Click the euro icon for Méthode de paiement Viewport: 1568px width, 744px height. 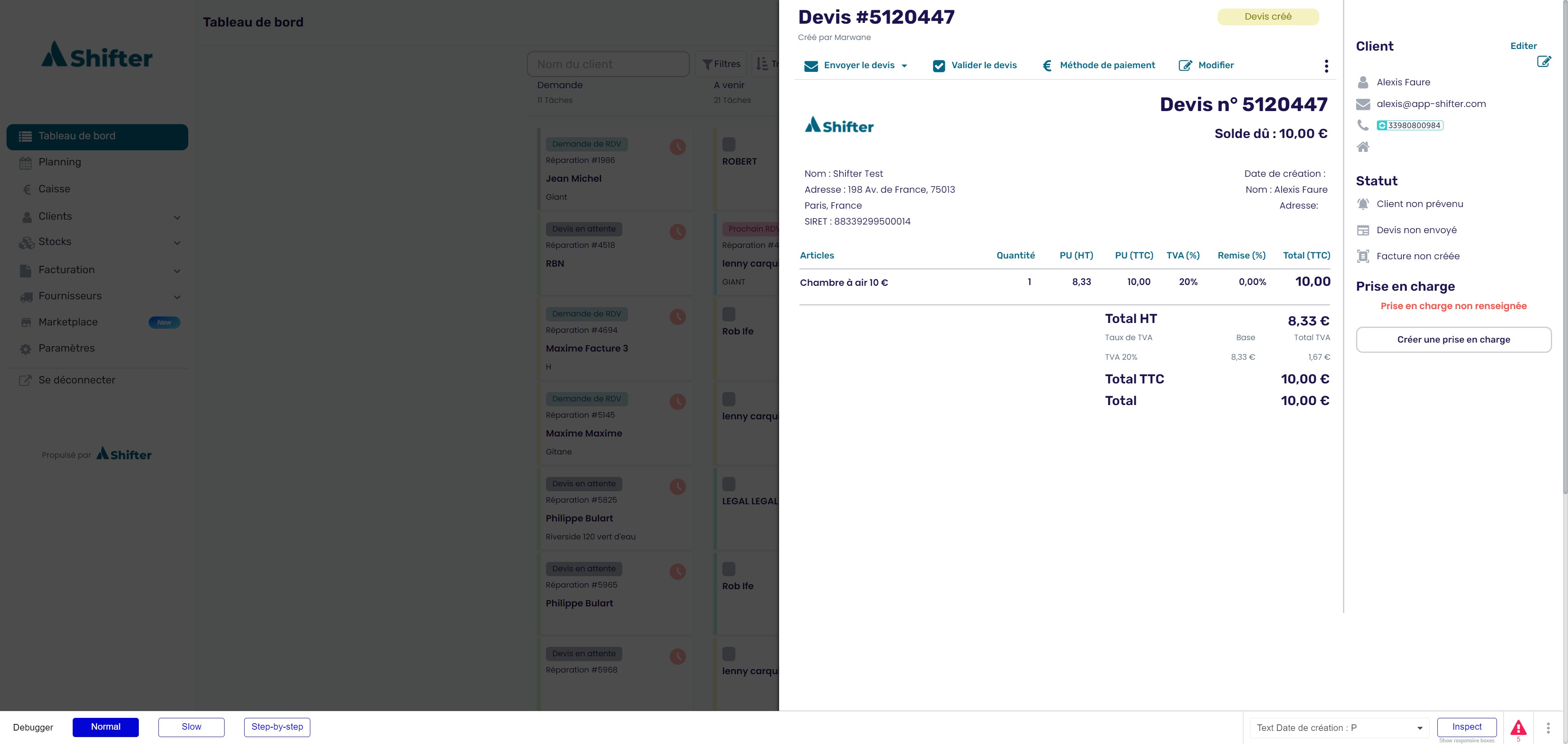(1047, 66)
